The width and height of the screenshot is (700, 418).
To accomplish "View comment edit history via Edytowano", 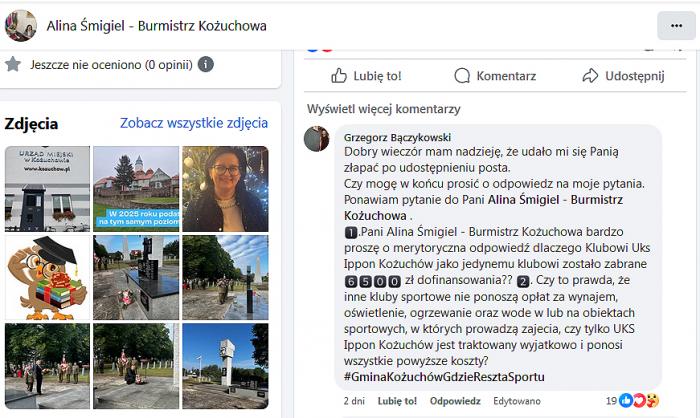I will (517, 401).
